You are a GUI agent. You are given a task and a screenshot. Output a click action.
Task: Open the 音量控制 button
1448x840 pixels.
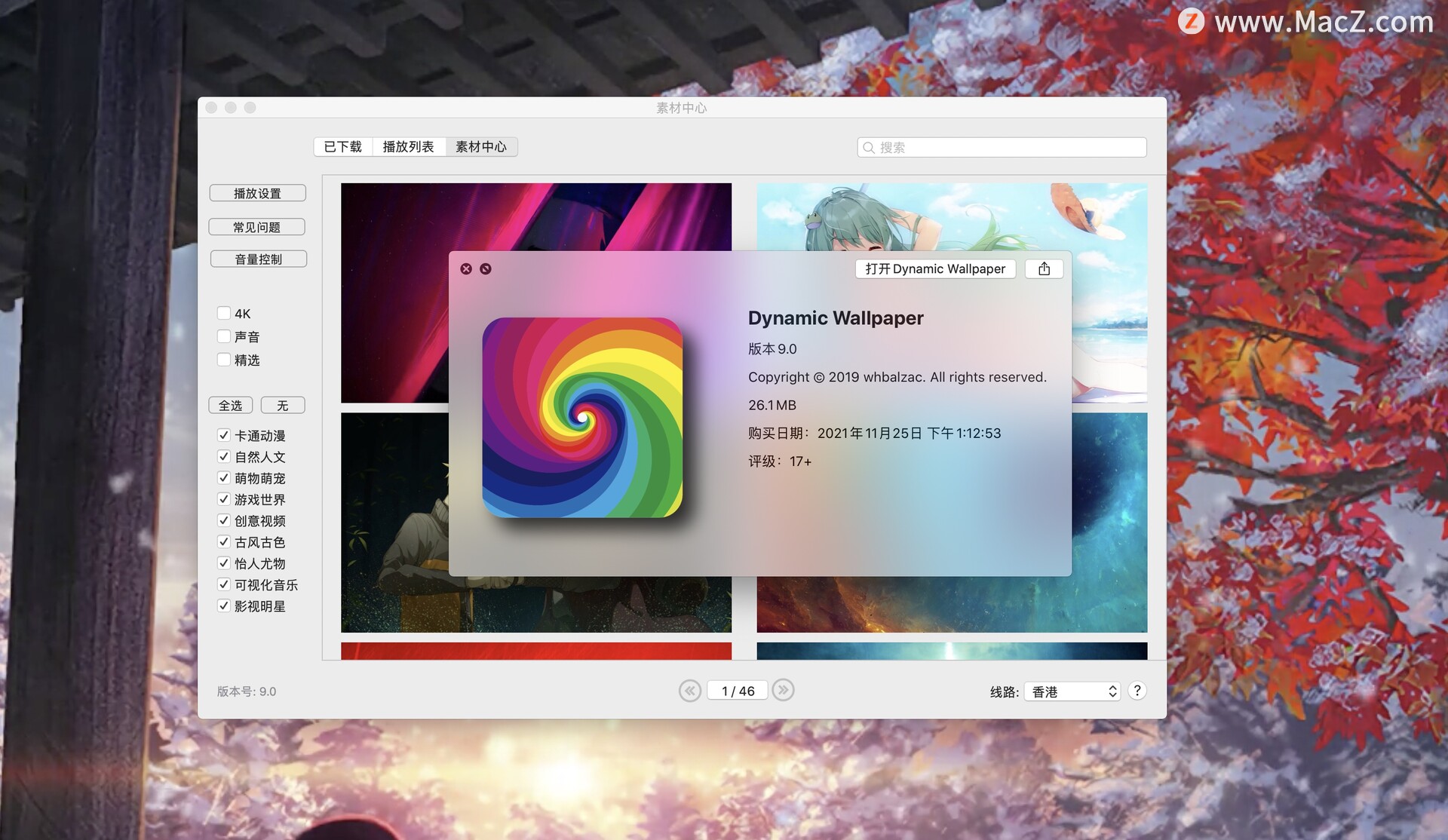(x=259, y=259)
